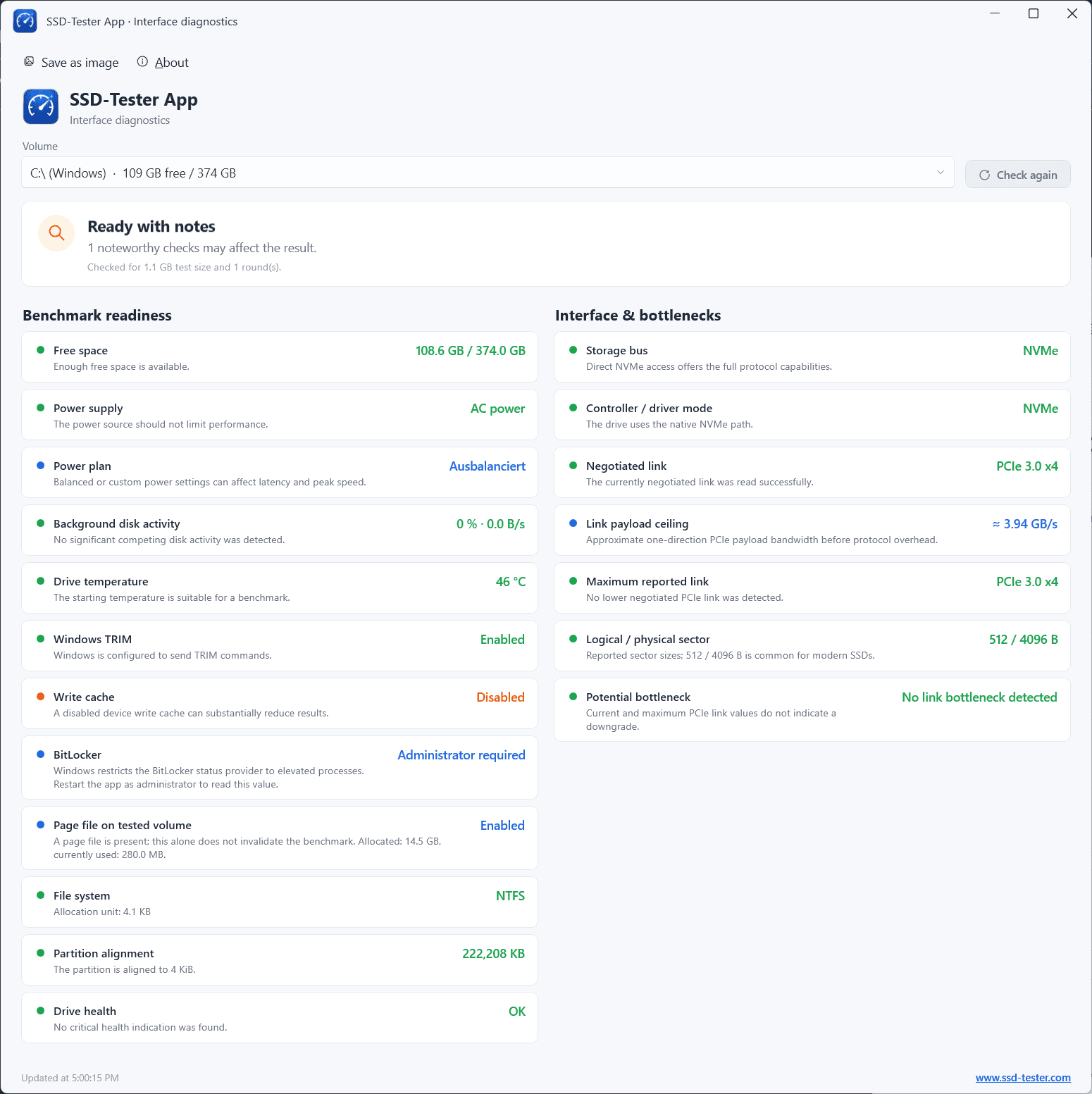This screenshot has width=1092, height=1094.
Task: Click the "AC power" value
Action: pyautogui.click(x=498, y=409)
